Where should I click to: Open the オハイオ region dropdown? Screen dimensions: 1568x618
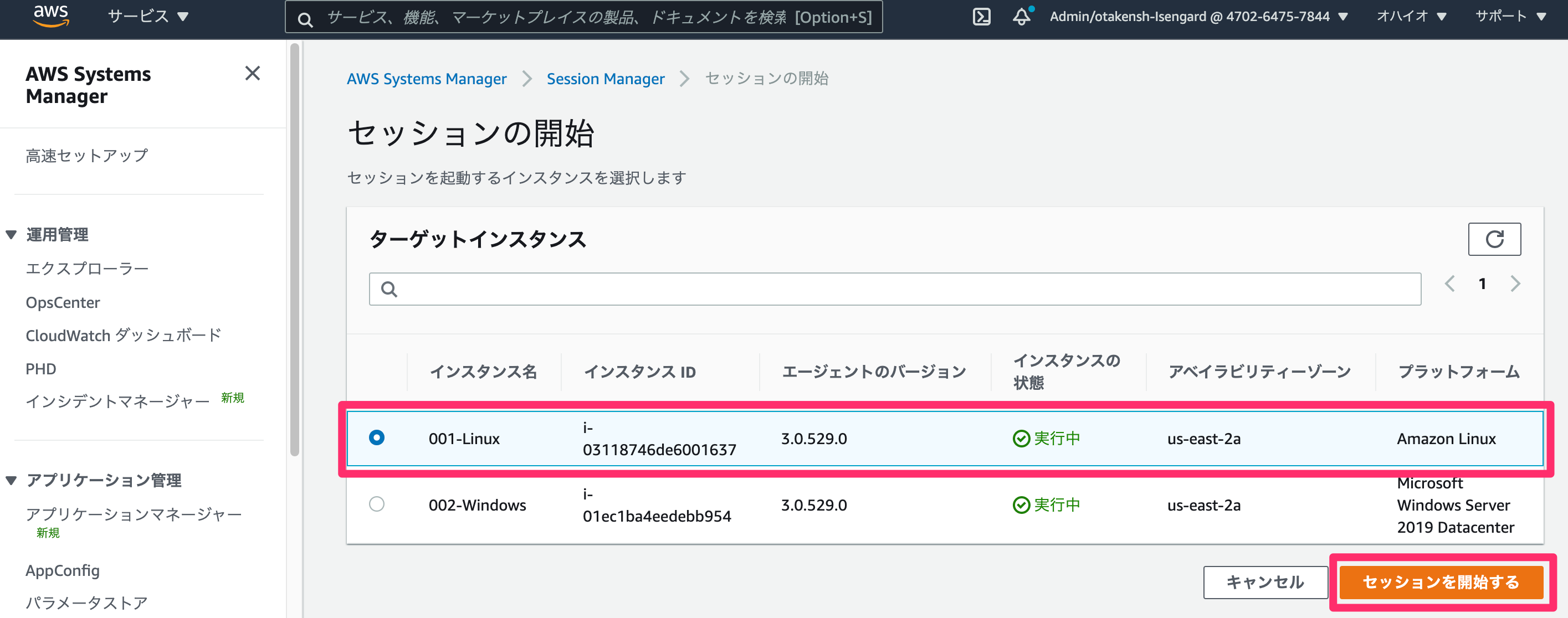pyautogui.click(x=1411, y=17)
